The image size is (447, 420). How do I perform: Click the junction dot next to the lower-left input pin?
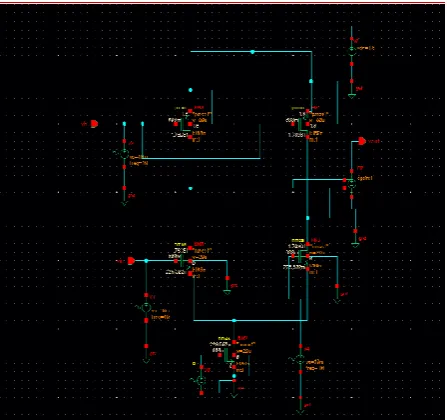tap(146, 261)
